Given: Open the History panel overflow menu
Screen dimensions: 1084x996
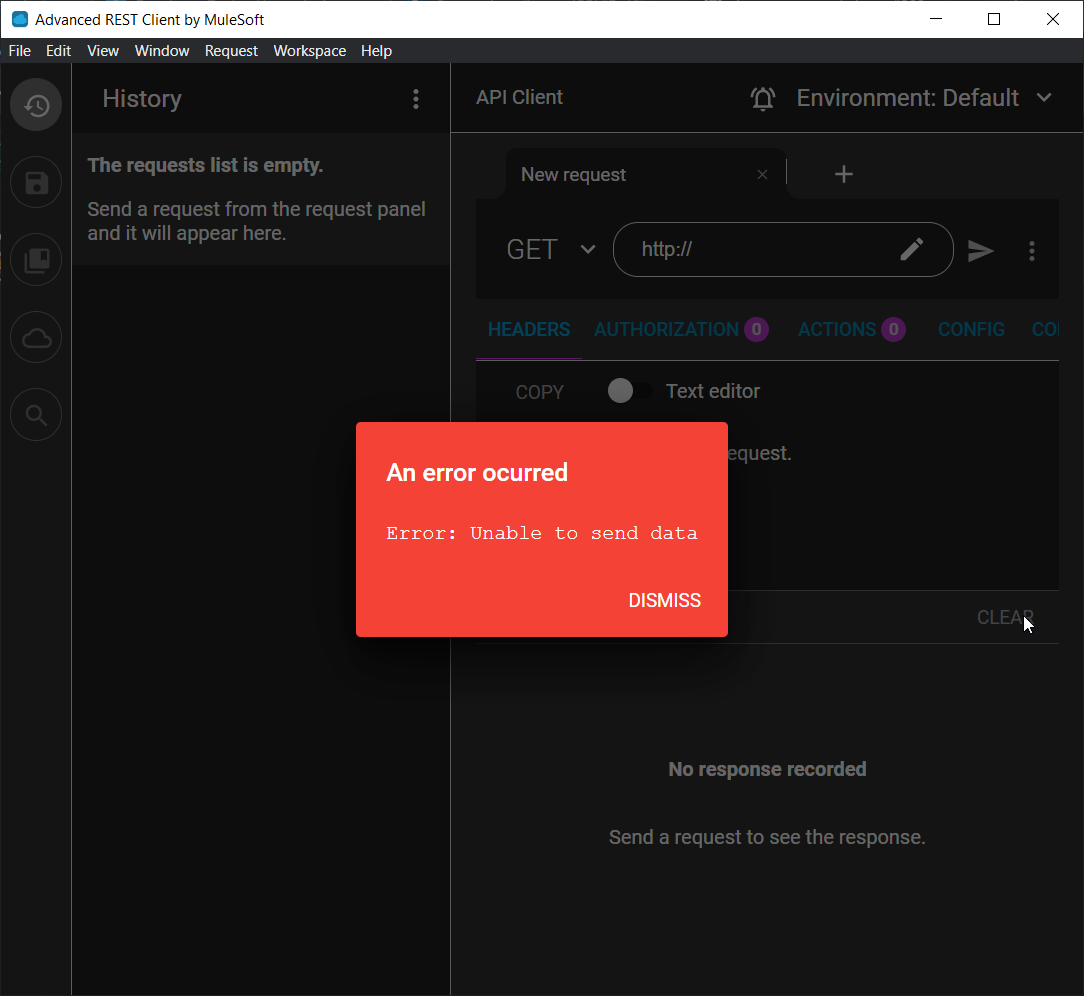Looking at the screenshot, I should pos(416,99).
